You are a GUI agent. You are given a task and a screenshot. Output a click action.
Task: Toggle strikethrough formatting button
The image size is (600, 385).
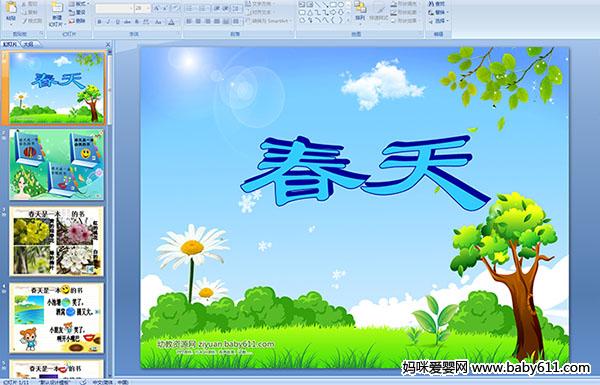pos(127,22)
